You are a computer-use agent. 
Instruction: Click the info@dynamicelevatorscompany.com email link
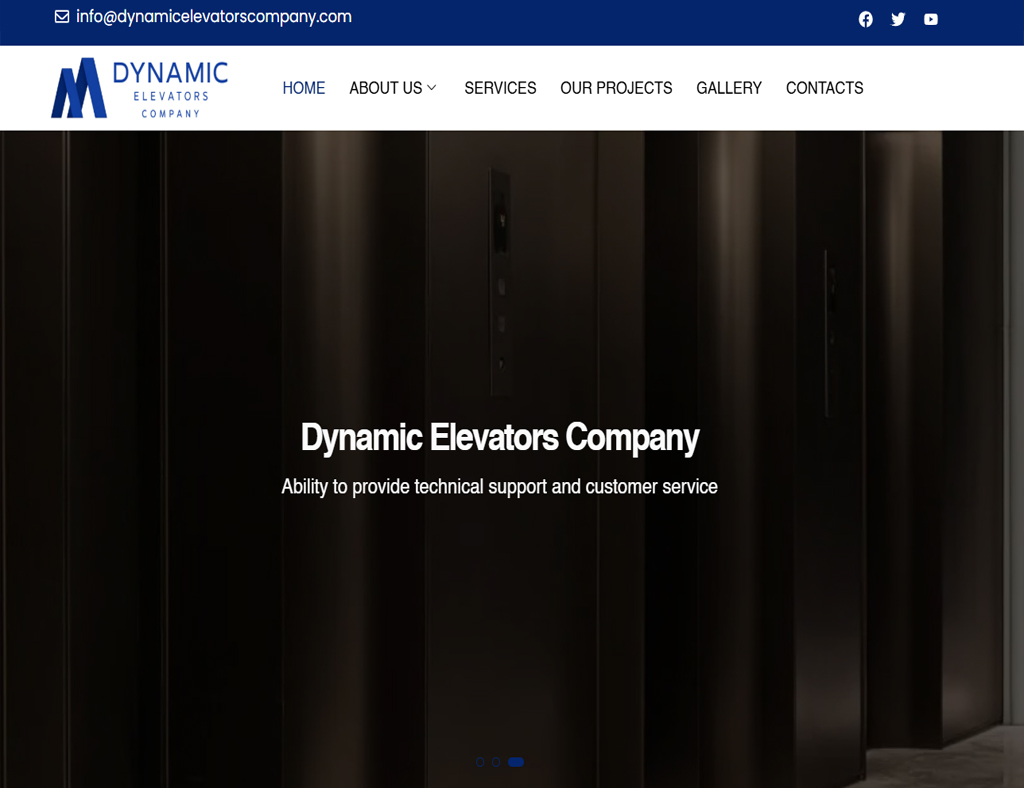click(214, 17)
